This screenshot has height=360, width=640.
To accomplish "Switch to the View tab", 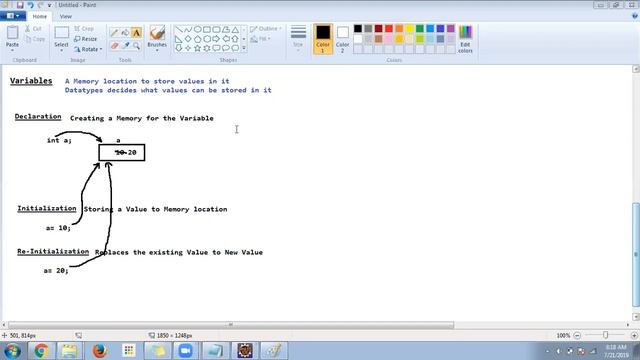I will point(66,16).
